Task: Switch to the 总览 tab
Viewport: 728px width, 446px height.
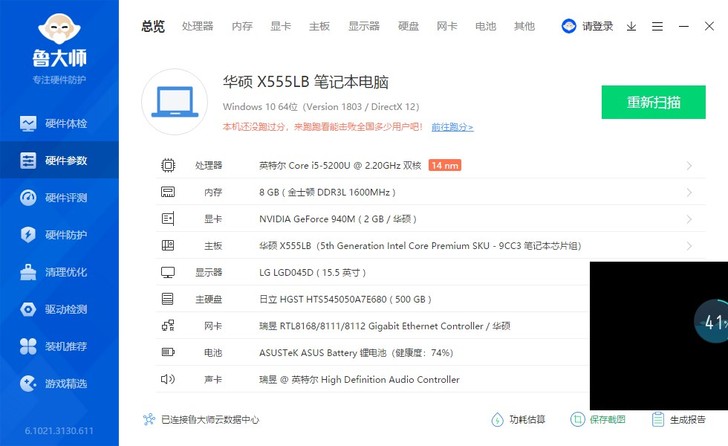Action: [153, 26]
